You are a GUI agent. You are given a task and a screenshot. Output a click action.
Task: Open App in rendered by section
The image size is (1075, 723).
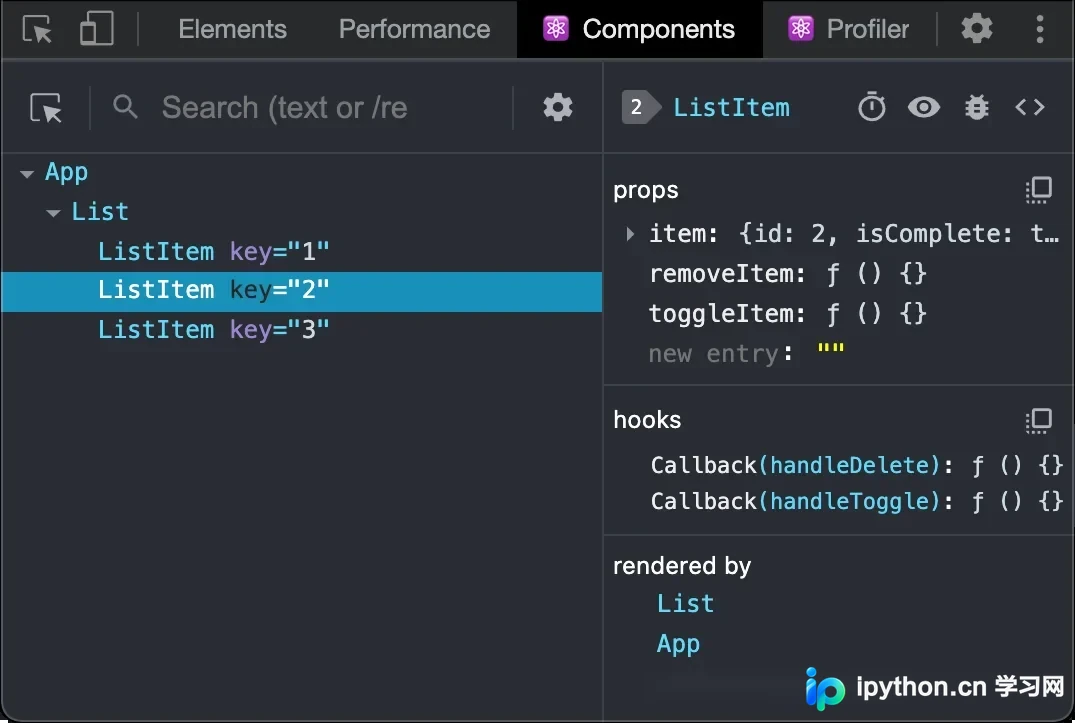pyautogui.click(x=678, y=644)
